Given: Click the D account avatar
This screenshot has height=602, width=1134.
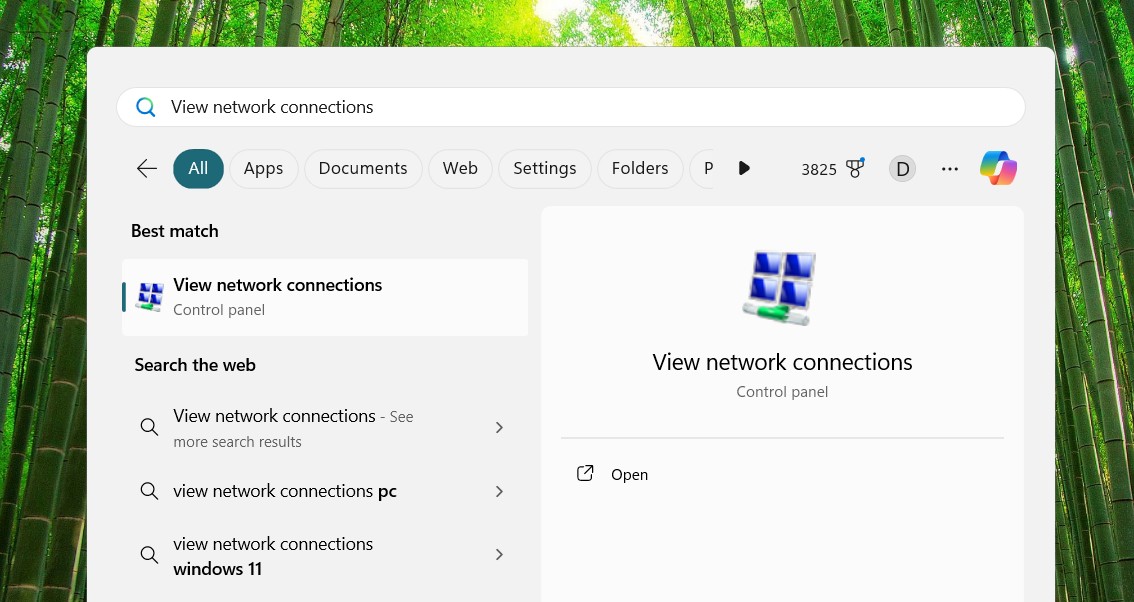Looking at the screenshot, I should [x=902, y=169].
